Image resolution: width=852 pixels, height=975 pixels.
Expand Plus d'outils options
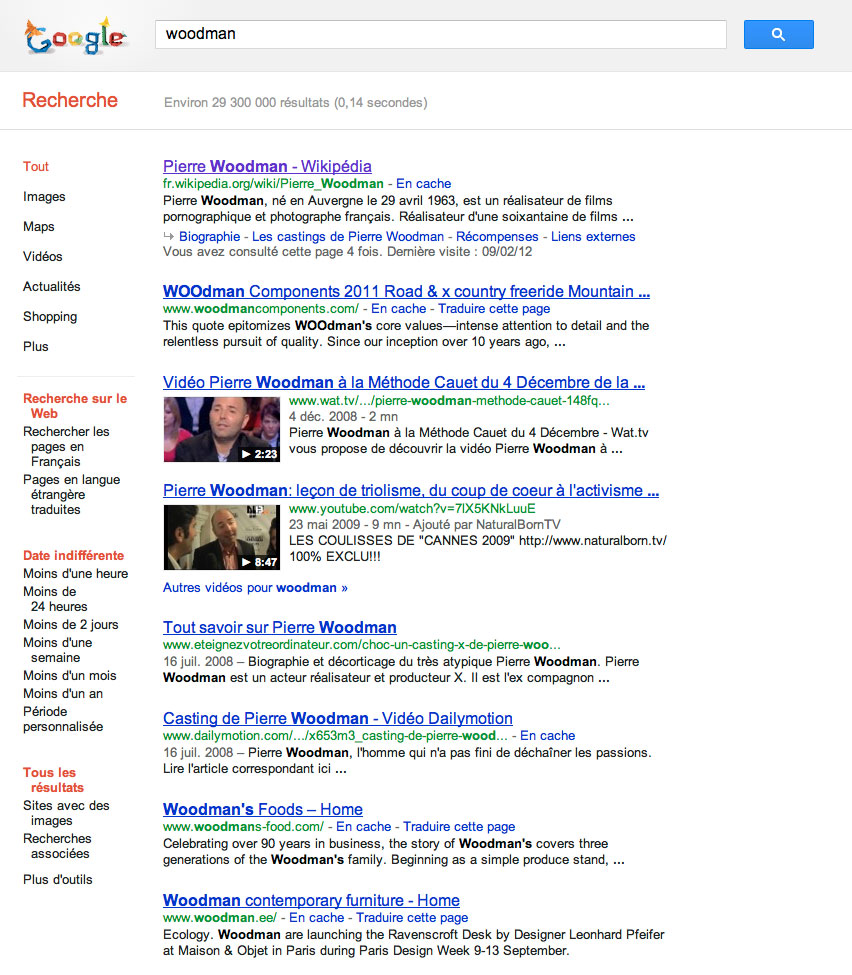[x=58, y=880]
